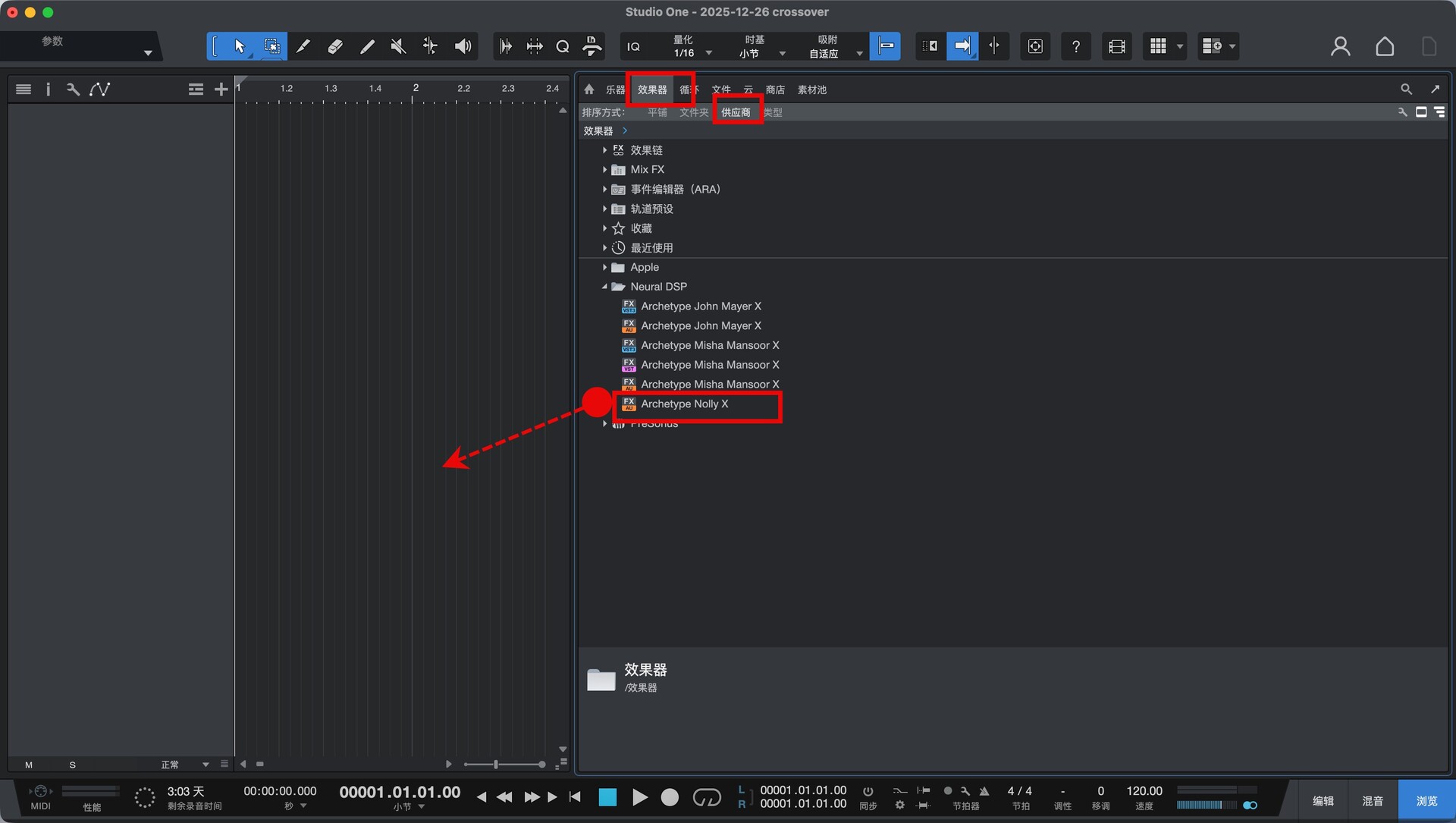Select the Arrow tool in toolbar
This screenshot has width=1456, height=823.
(x=240, y=46)
